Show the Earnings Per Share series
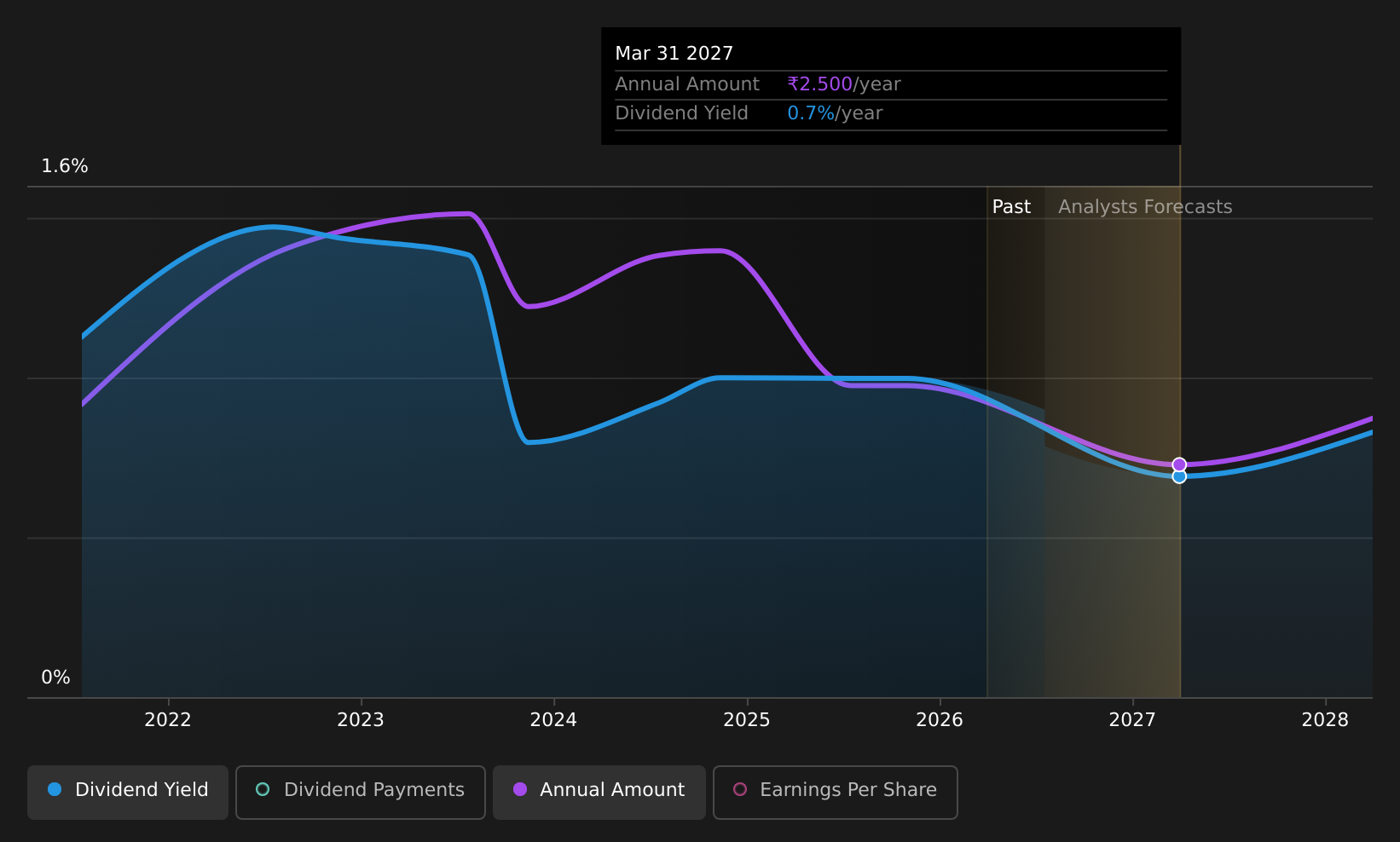1400x842 pixels. (x=836, y=792)
